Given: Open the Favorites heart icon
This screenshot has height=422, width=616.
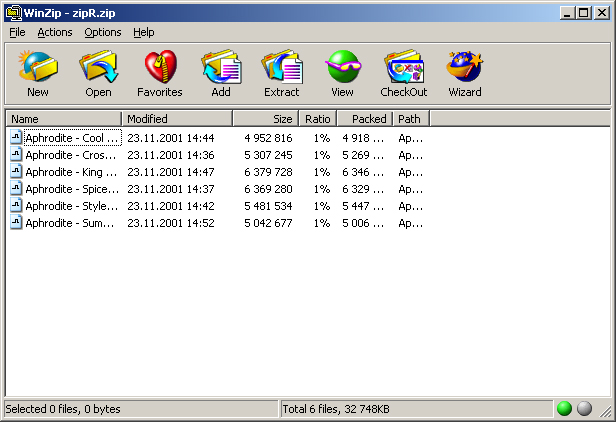Looking at the screenshot, I should 160,66.
